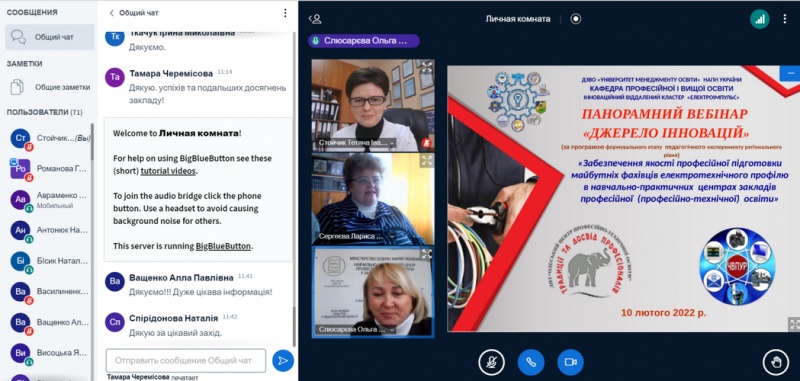Open the Общий чат conversation in sidebar
The image size is (800, 381).
point(49,37)
